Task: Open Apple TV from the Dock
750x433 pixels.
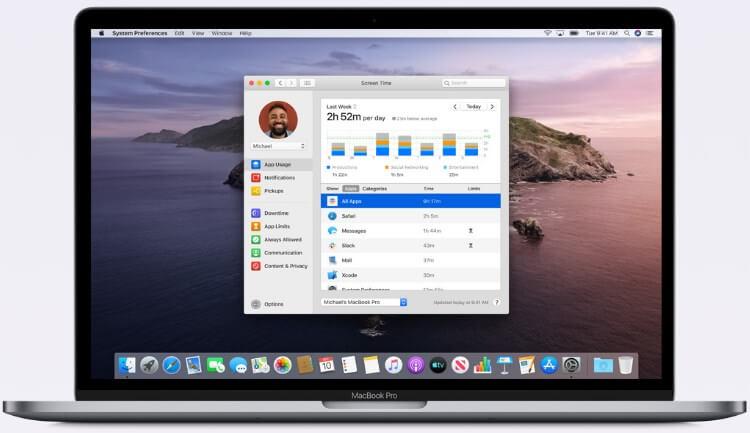Action: 438,366
